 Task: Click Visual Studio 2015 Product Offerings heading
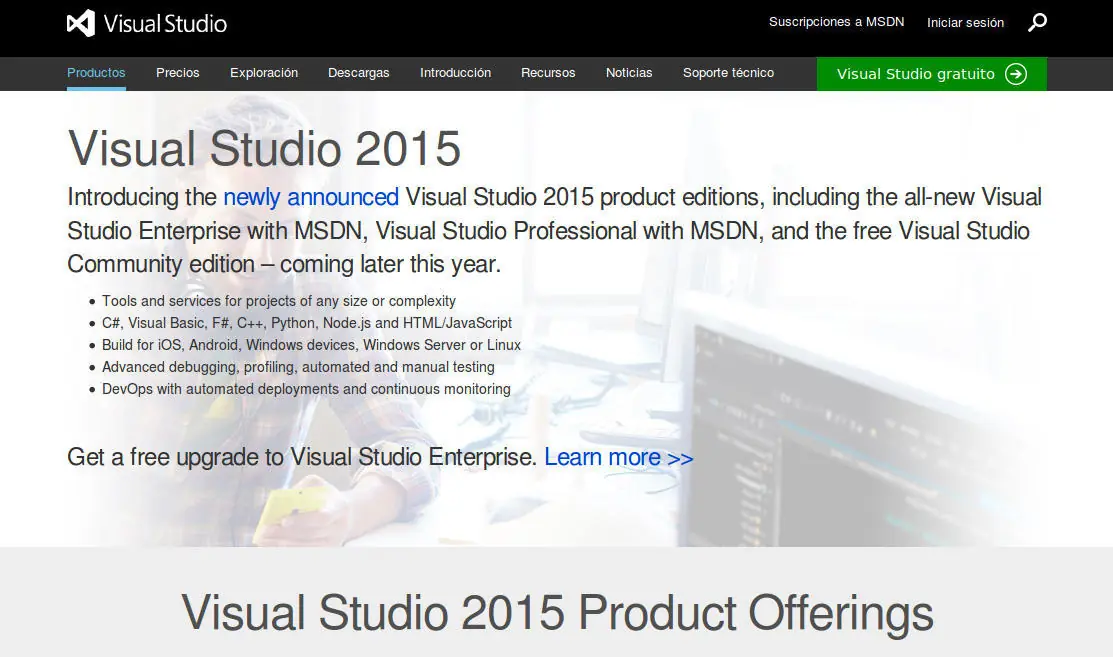pos(557,612)
